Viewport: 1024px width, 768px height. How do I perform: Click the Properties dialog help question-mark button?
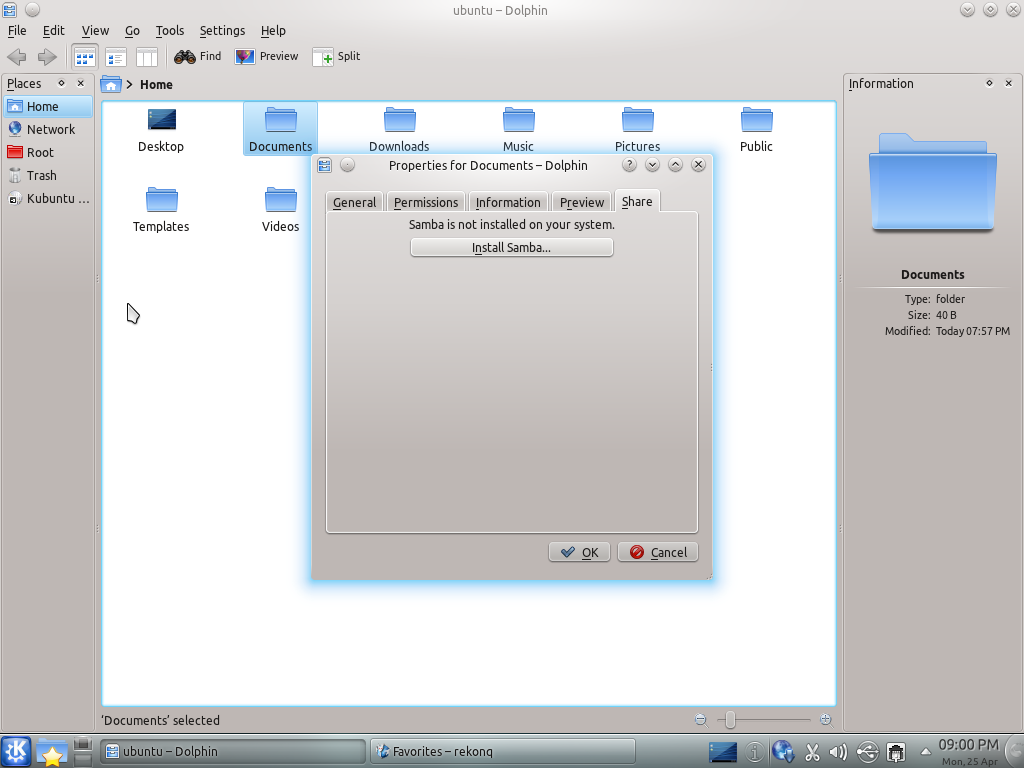pyautogui.click(x=629, y=165)
